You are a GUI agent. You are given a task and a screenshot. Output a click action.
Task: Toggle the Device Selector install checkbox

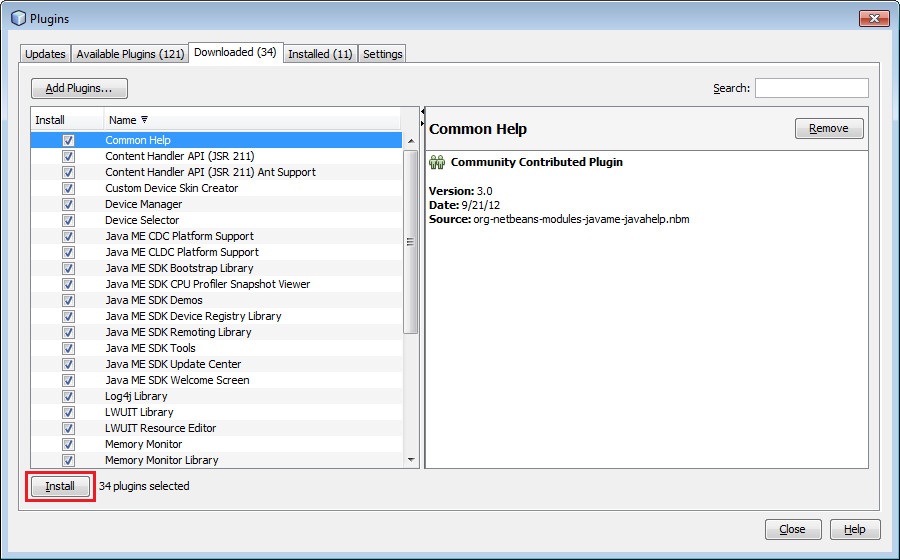tap(68, 220)
